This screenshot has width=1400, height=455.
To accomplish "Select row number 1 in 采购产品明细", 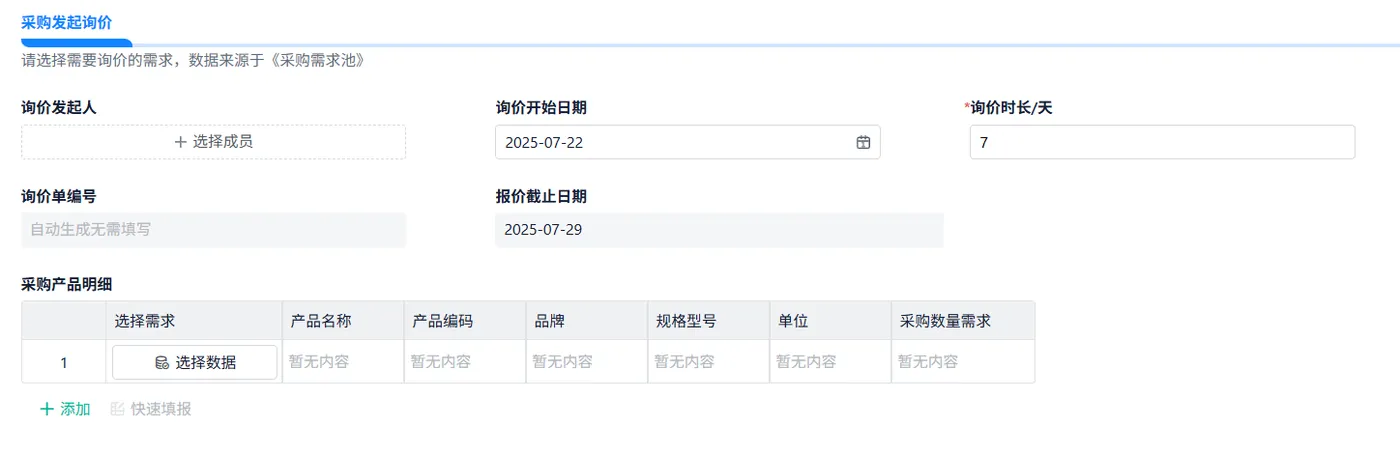I will [64, 363].
